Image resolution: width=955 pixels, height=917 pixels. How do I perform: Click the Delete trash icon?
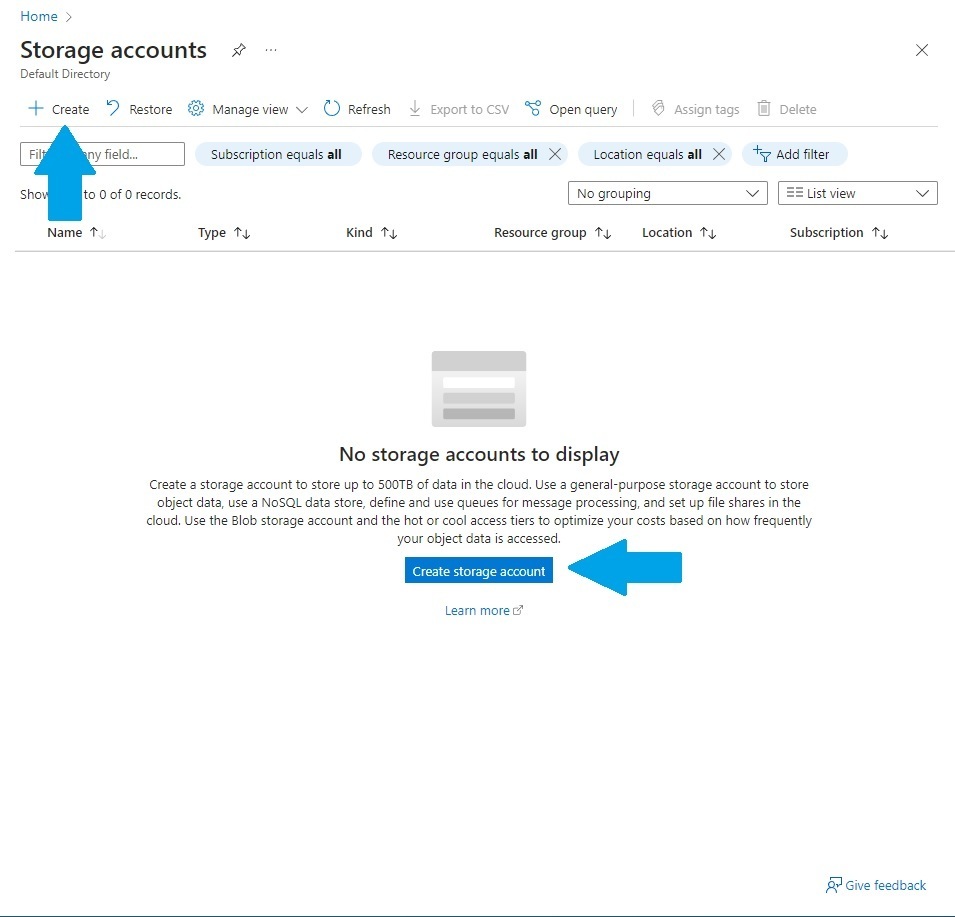click(x=764, y=108)
